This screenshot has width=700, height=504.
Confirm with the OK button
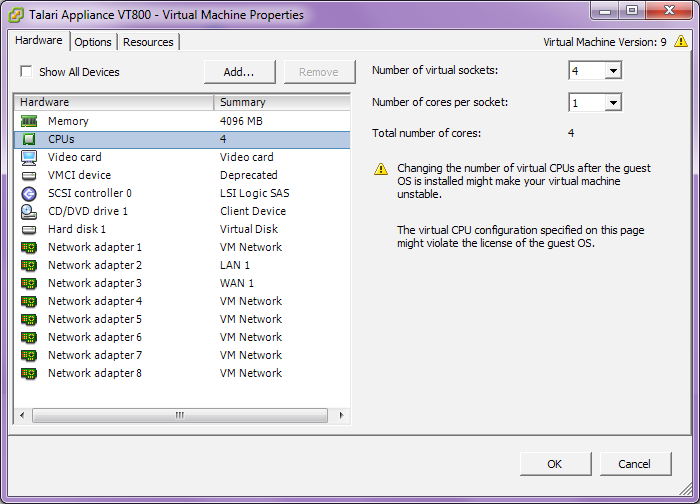click(555, 464)
